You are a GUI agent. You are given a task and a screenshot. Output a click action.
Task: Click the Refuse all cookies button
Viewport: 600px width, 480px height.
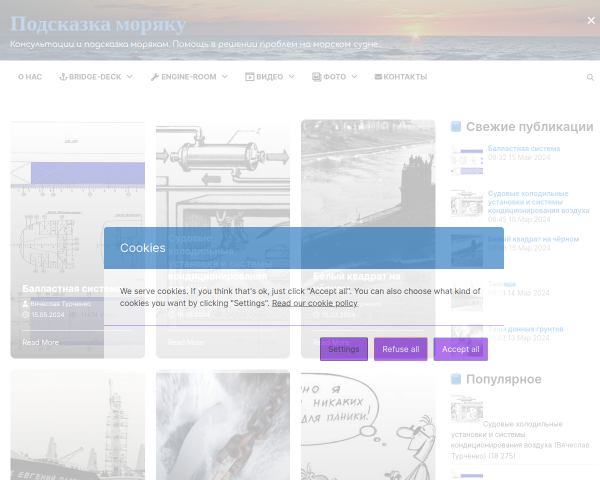[401, 349]
